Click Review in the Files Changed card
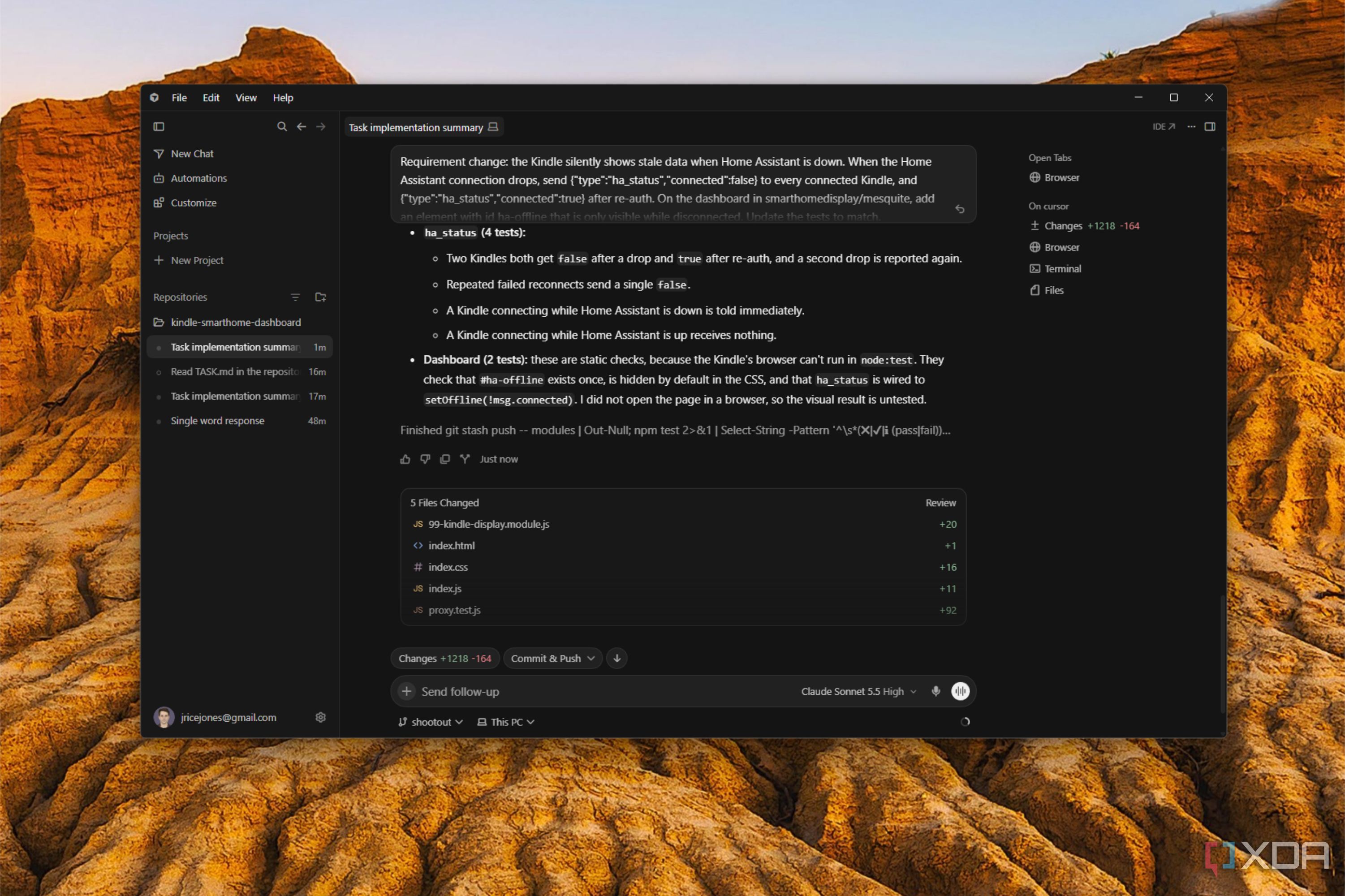Image resolution: width=1345 pixels, height=896 pixels. tap(940, 503)
